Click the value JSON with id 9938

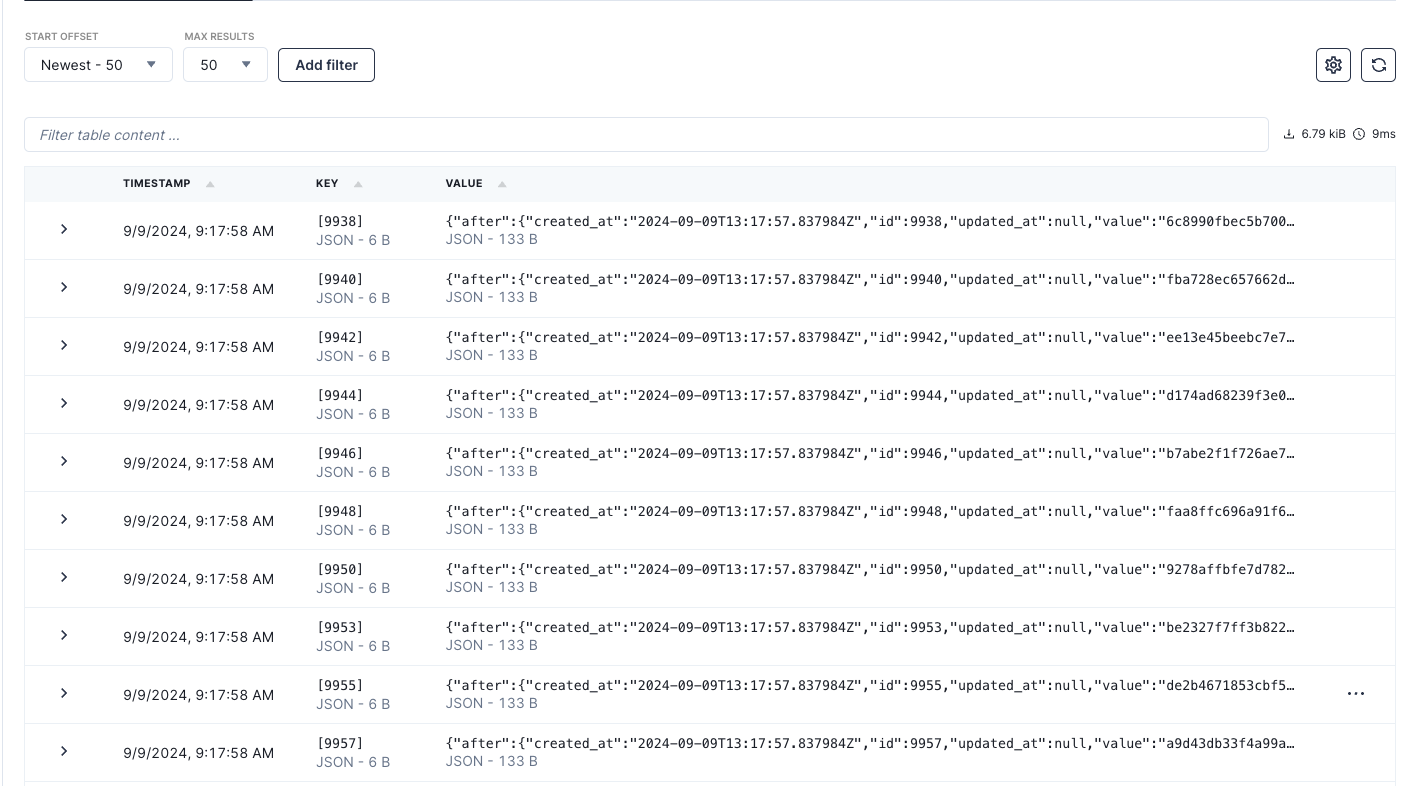[871, 221]
